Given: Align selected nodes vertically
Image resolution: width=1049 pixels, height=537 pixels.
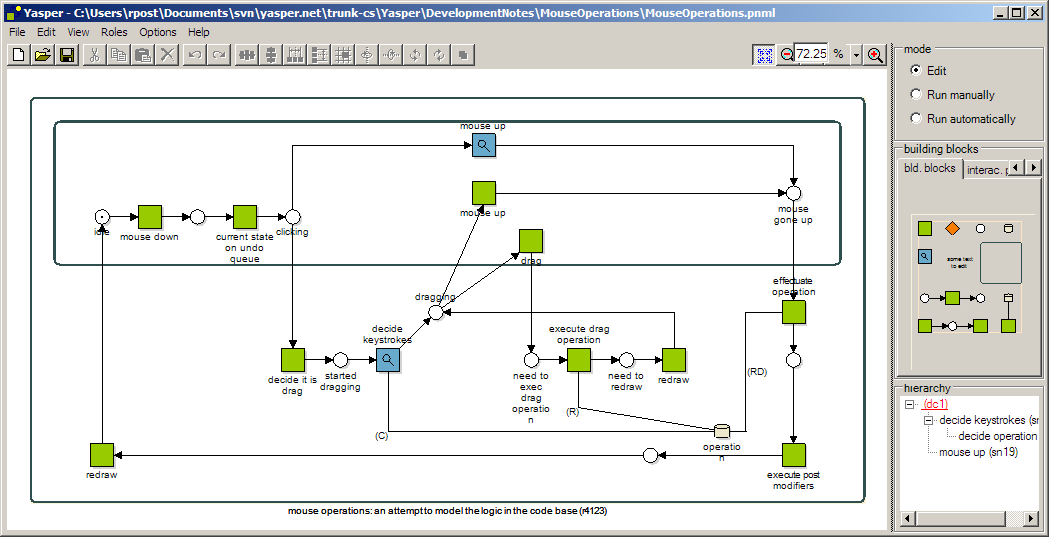Looking at the screenshot, I should [271, 55].
